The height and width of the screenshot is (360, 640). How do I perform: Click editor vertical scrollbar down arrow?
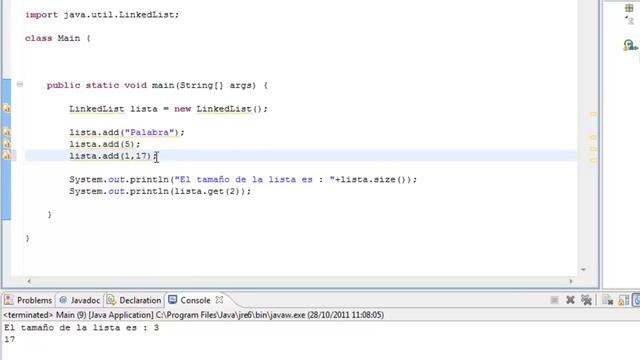[583, 269]
